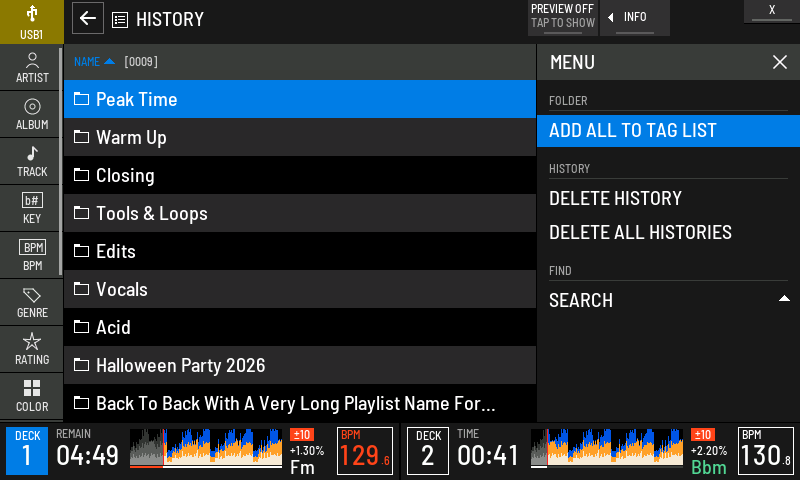Viewport: 800px width, 480px height.
Task: Click the Tools & Loops folder icon
Action: tap(81, 213)
